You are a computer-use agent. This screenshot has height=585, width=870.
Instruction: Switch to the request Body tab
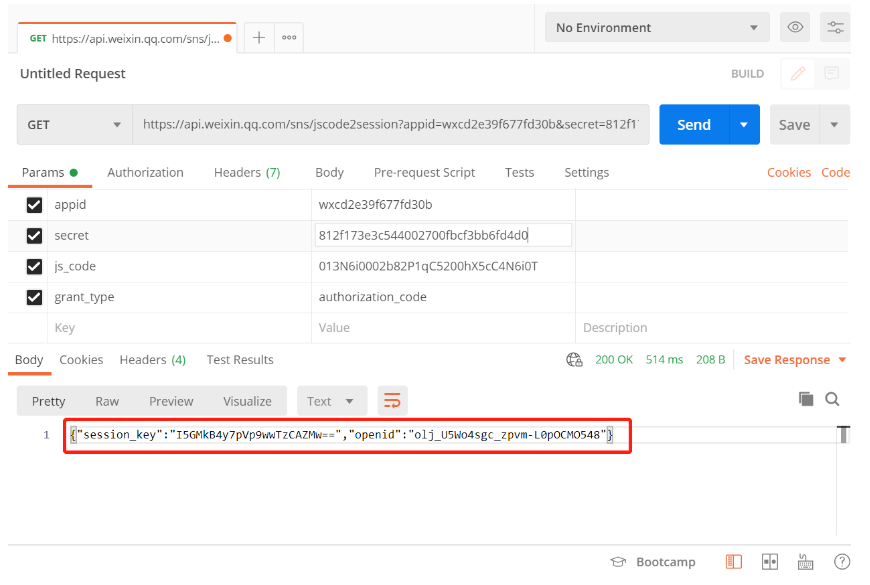coord(330,173)
